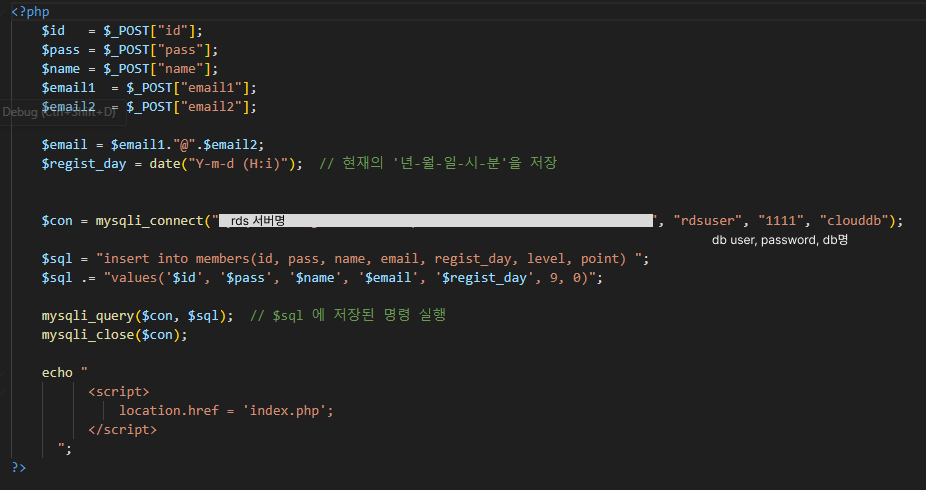Click the 'mysqli_connect' function name
Image resolution: width=926 pixels, height=490 pixels.
(x=149, y=221)
